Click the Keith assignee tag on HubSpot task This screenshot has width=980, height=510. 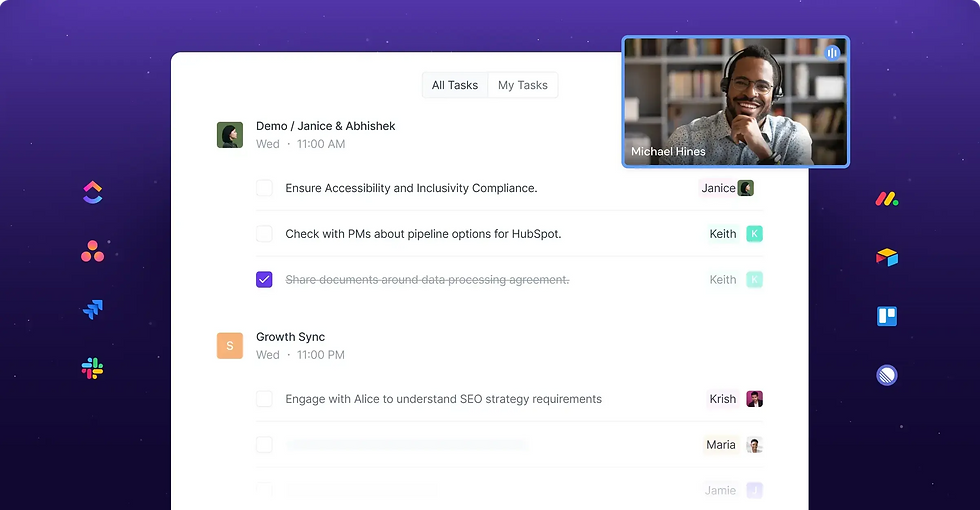(723, 234)
